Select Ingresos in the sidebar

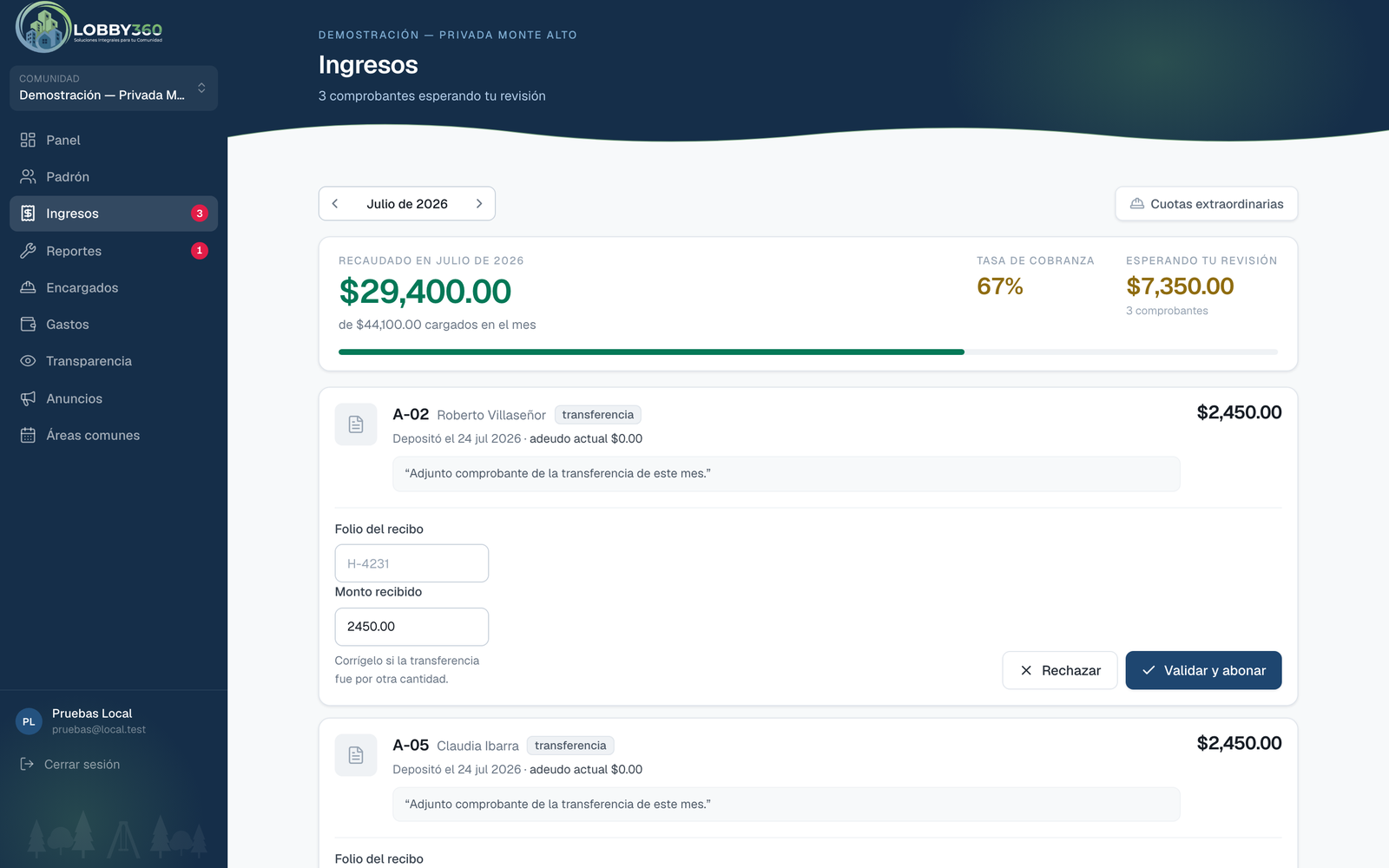(x=114, y=214)
